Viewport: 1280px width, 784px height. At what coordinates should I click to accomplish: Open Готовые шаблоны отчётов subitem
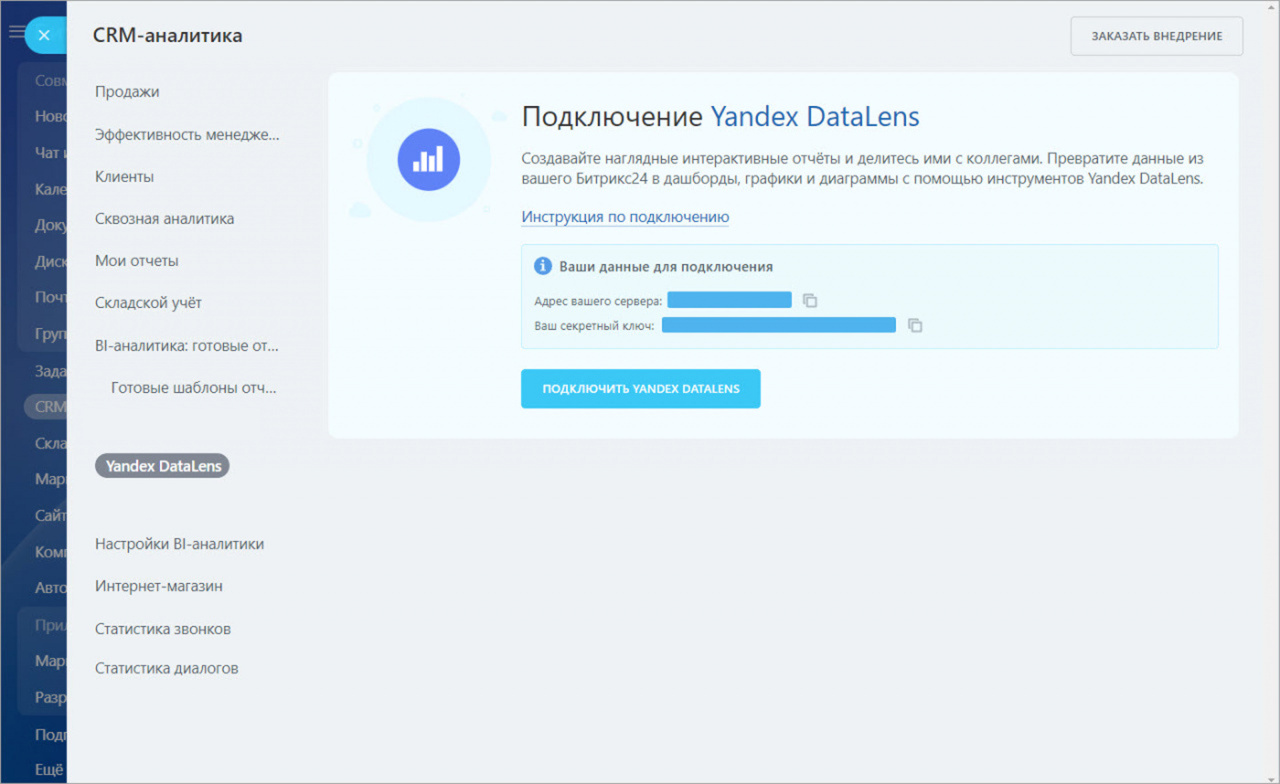(194, 387)
